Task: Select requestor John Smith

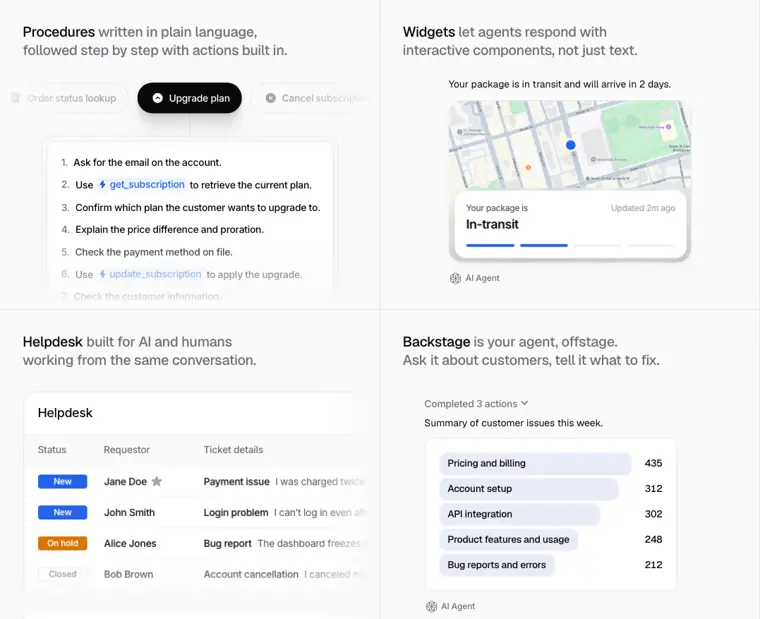Action: click(129, 512)
